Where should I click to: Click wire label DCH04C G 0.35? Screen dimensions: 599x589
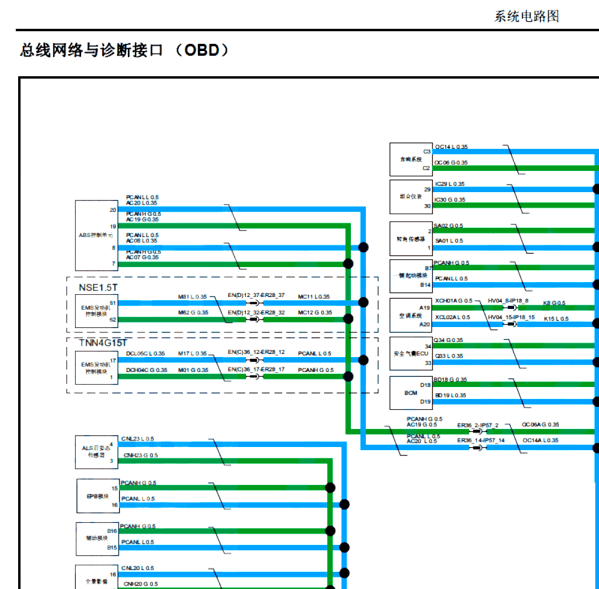point(147,370)
